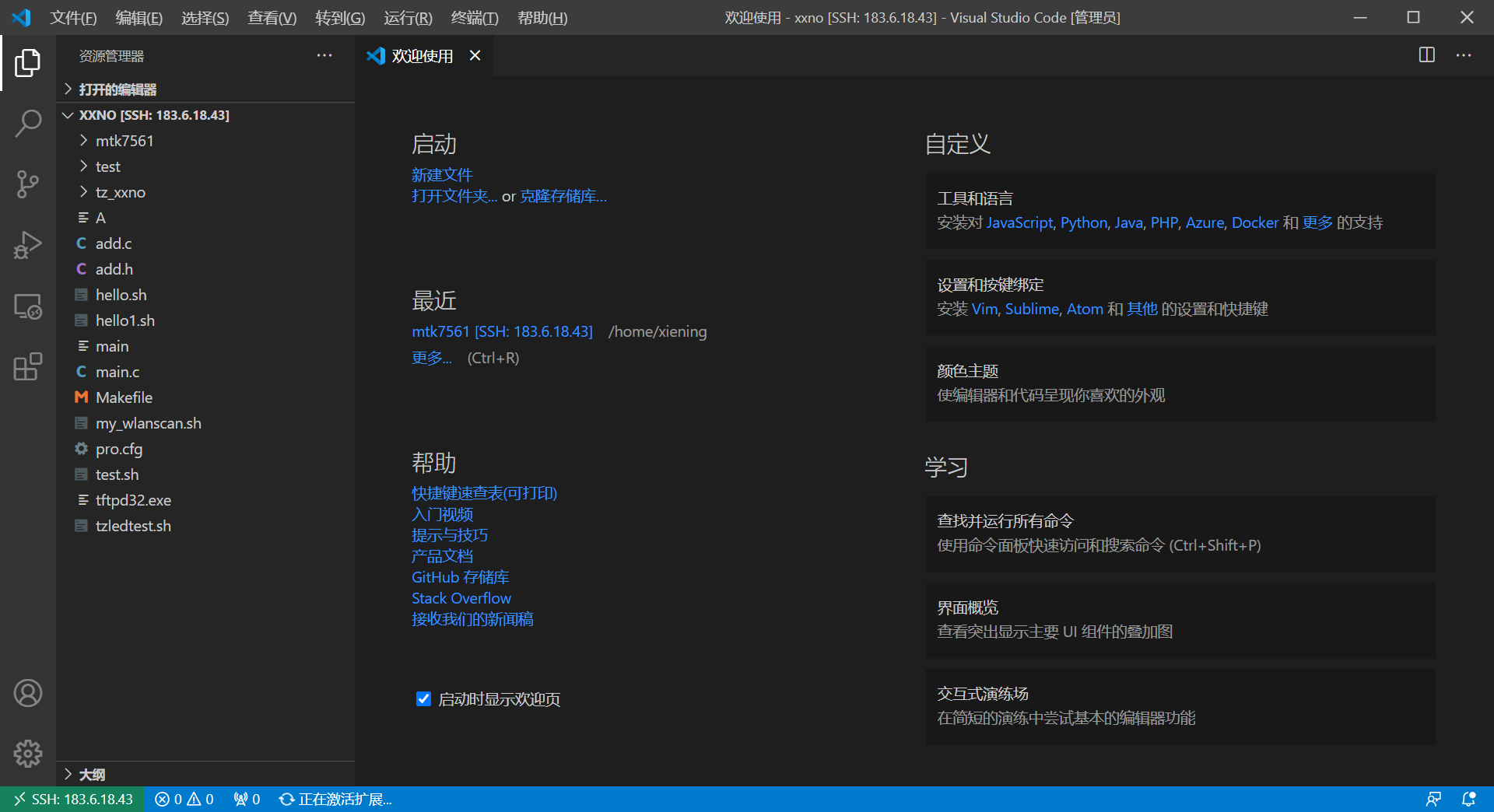The image size is (1494, 812).
Task: Open the GitHub 存储库 link
Action: [460, 577]
